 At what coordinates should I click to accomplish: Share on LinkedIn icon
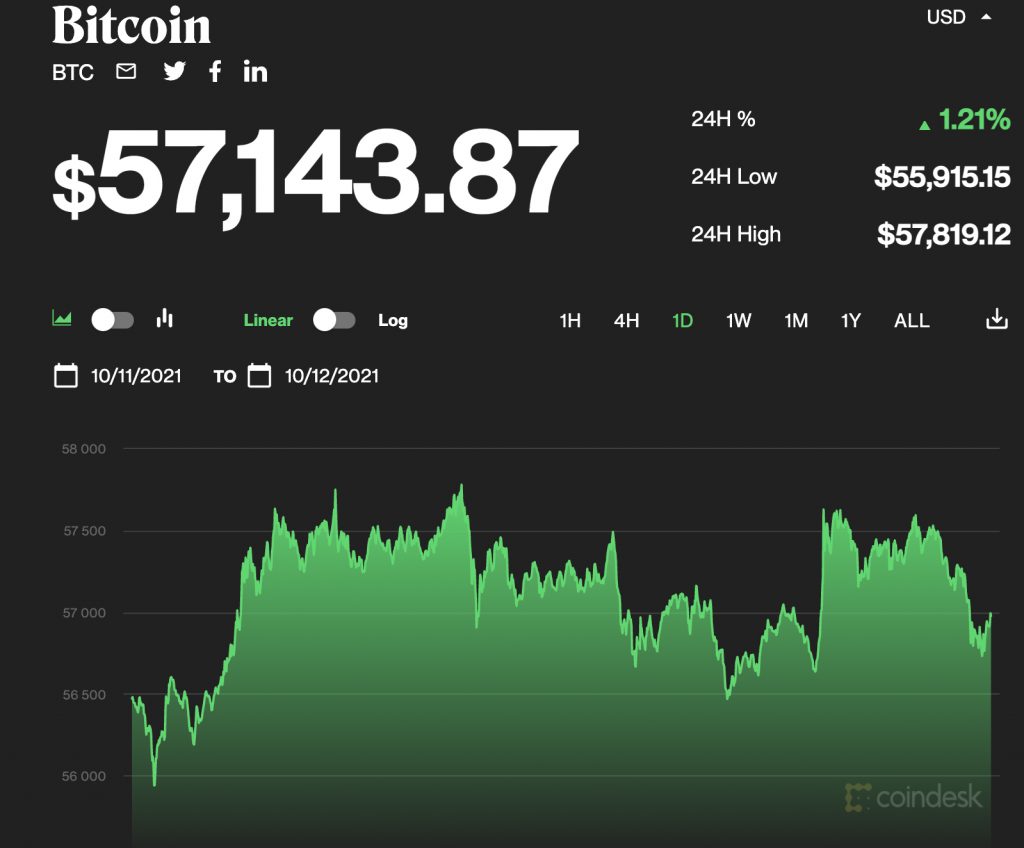pos(255,72)
